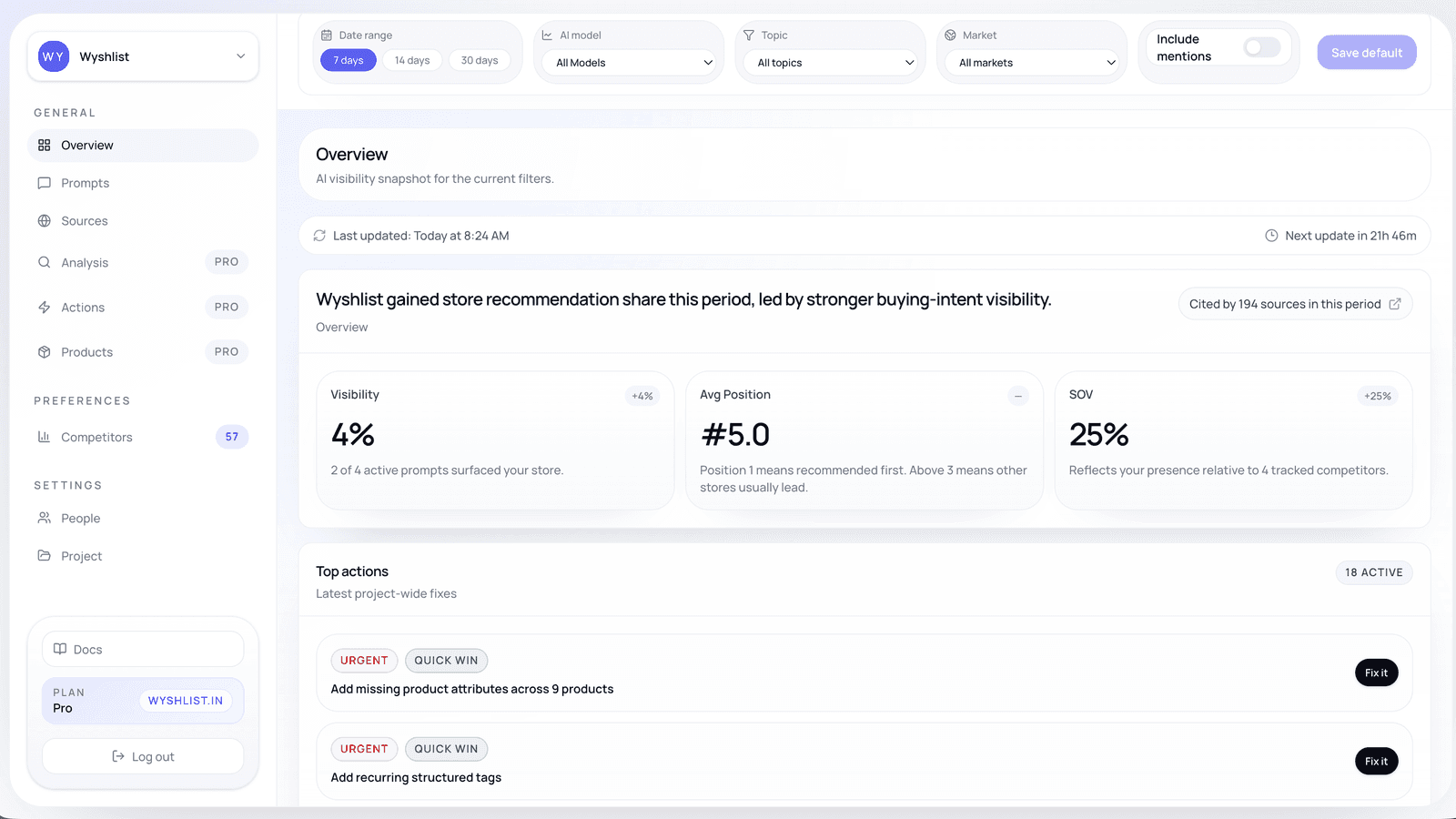This screenshot has width=1456, height=819.
Task: Click 'Add missing product attributes across 9 products'
Action: click(x=472, y=689)
